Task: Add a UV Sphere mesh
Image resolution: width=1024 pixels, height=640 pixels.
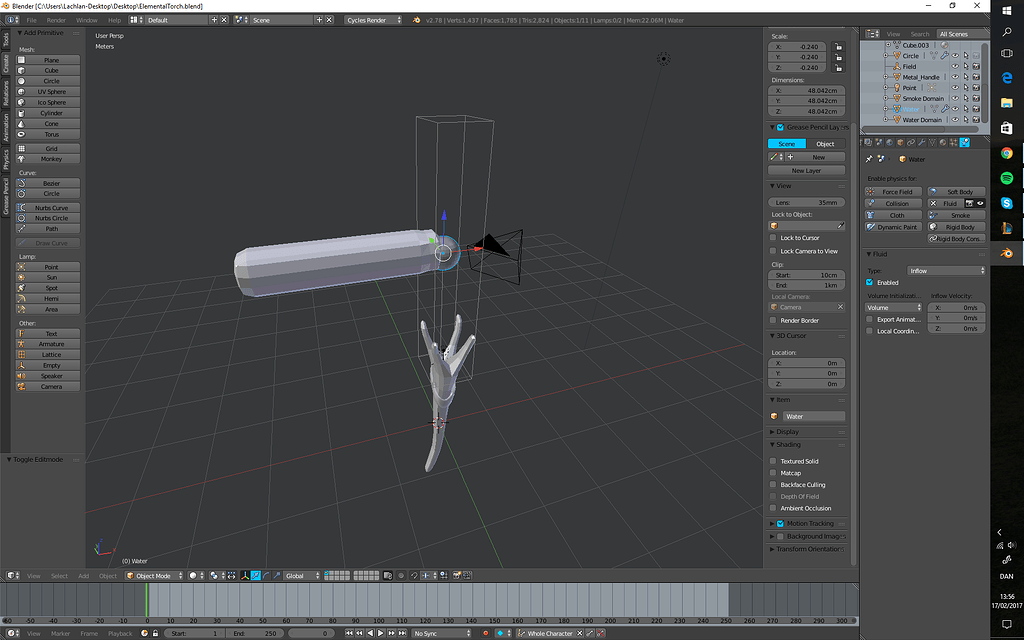Action: 48,91
